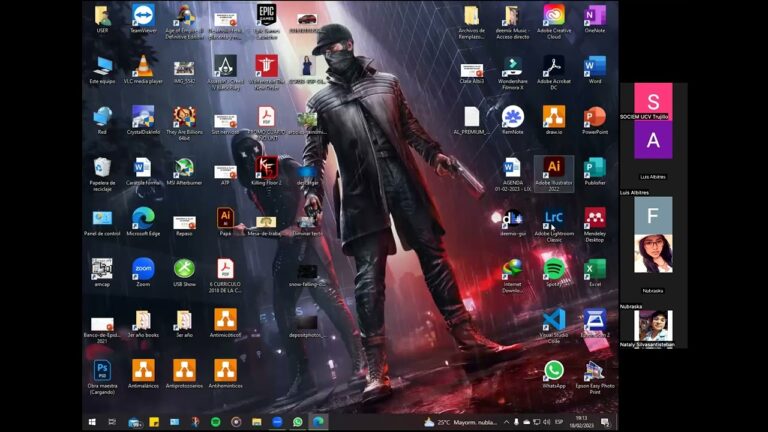Open the volume control tray icon
This screenshot has width=768, height=432.
pos(547,422)
